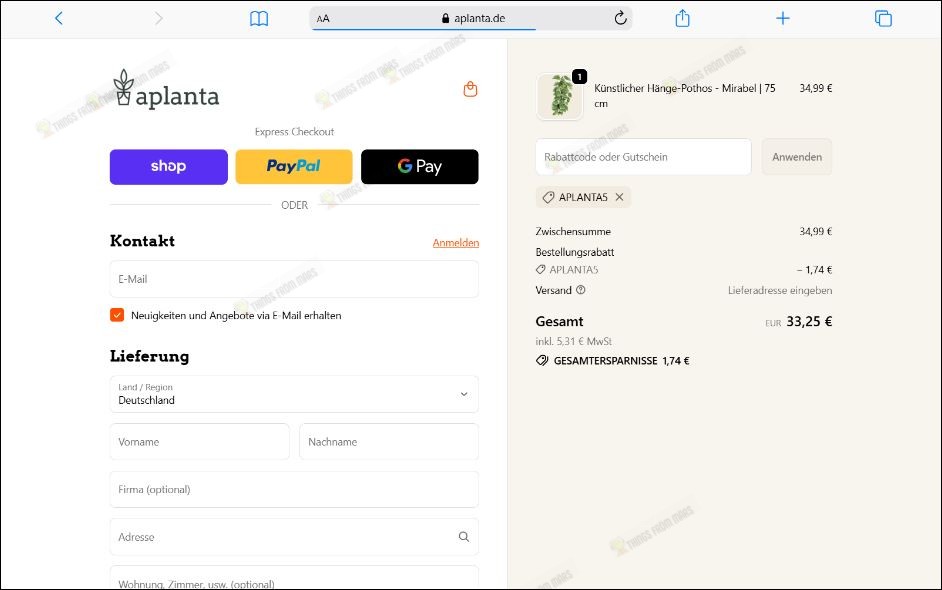
Task: Click the E-Mail input field
Action: pyautogui.click(x=293, y=279)
